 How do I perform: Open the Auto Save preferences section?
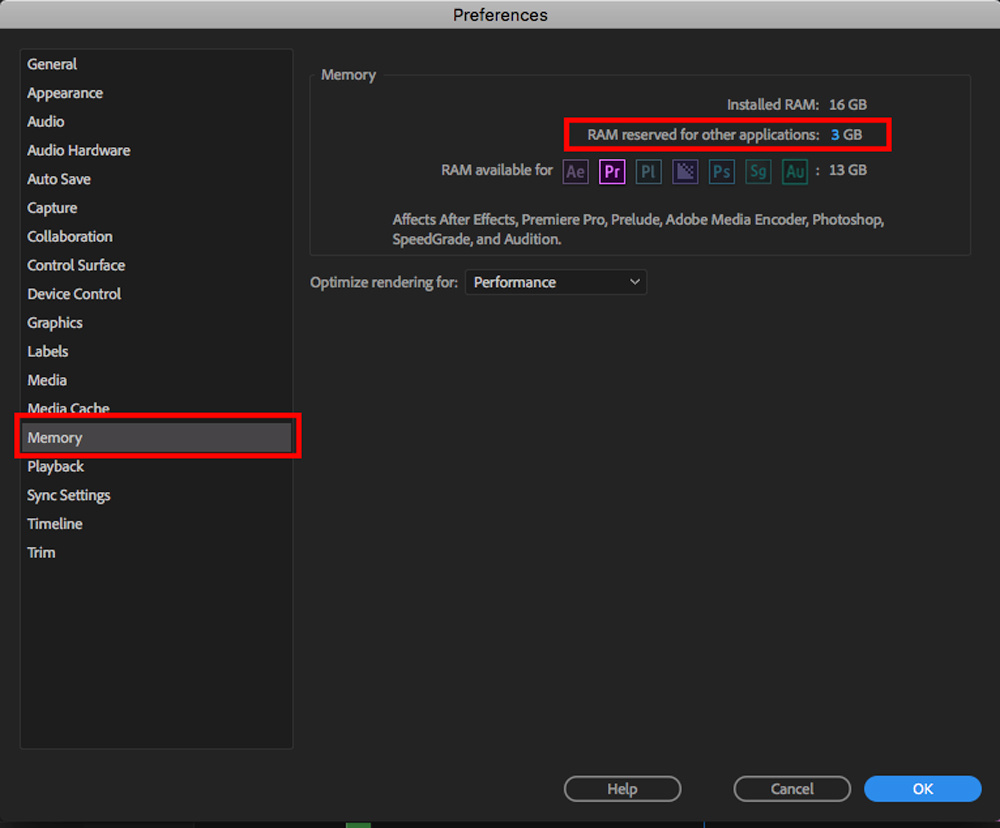coord(59,178)
